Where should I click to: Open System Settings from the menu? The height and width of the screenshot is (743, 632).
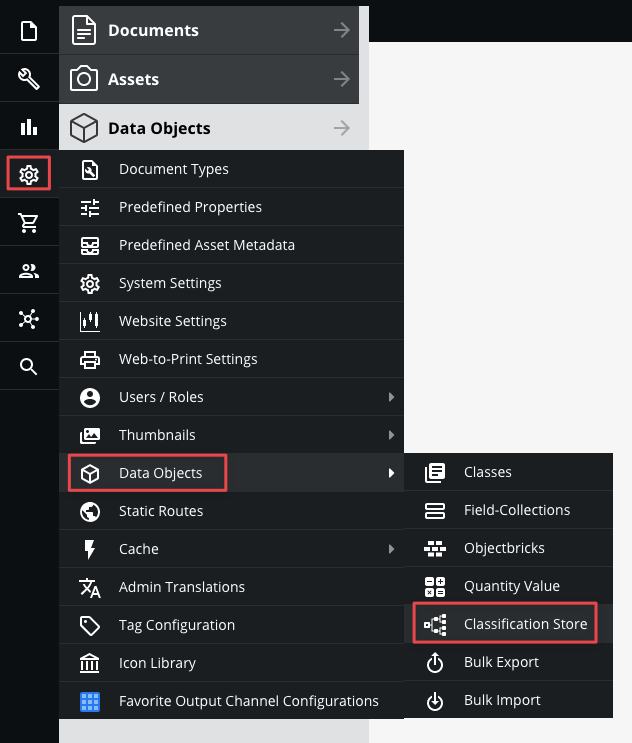pos(231,283)
